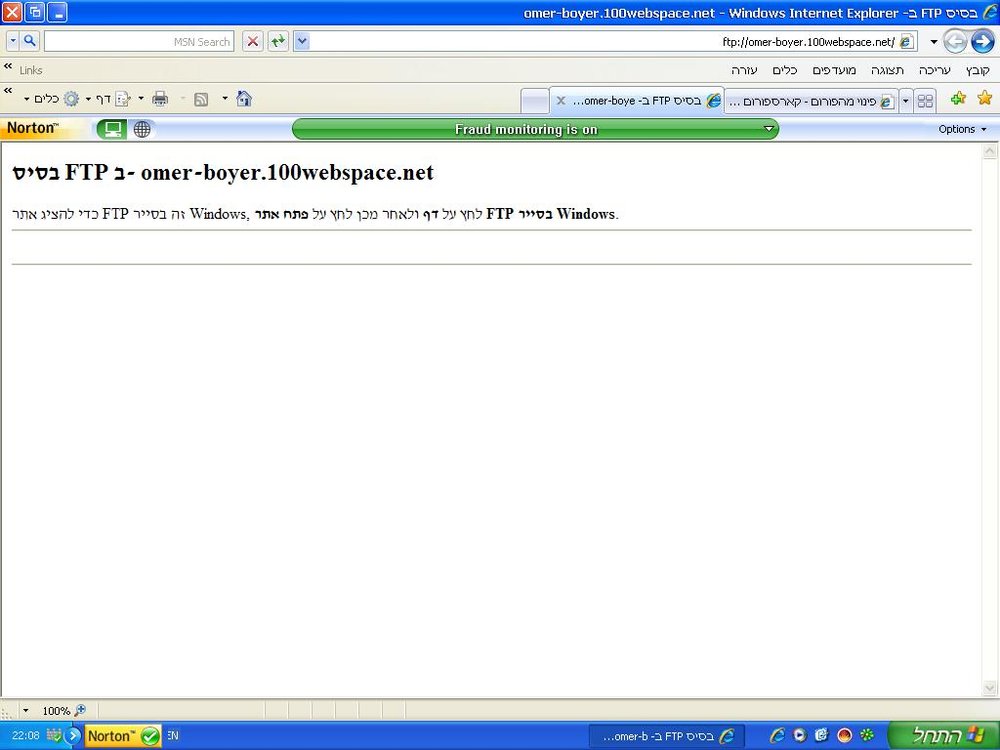The width and height of the screenshot is (1000, 750).
Task: Open the קובץ (File) menu
Action: [977, 70]
